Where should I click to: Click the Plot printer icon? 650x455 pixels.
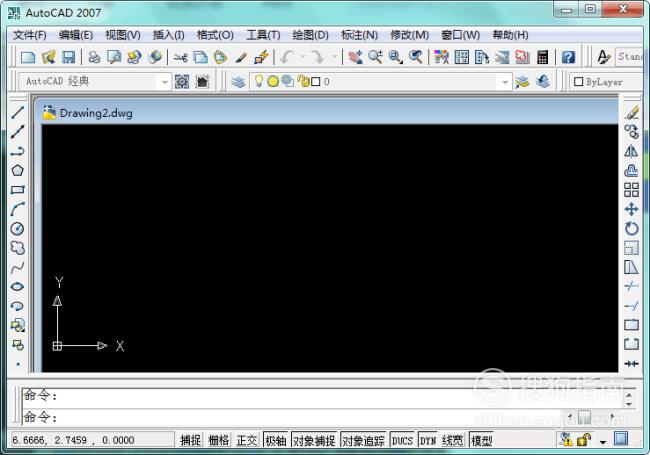(95, 57)
